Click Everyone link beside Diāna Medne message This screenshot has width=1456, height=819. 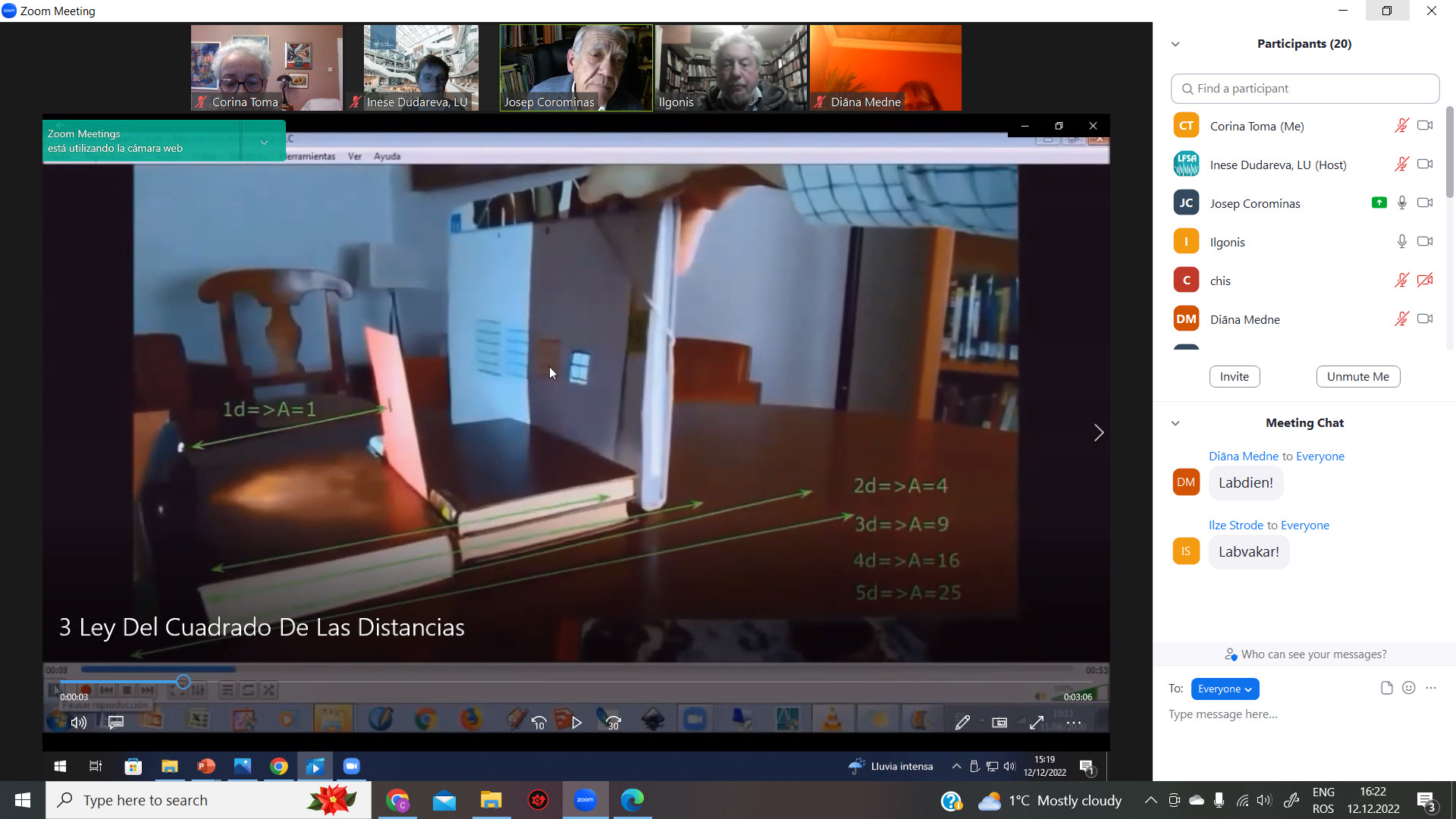1320,457
